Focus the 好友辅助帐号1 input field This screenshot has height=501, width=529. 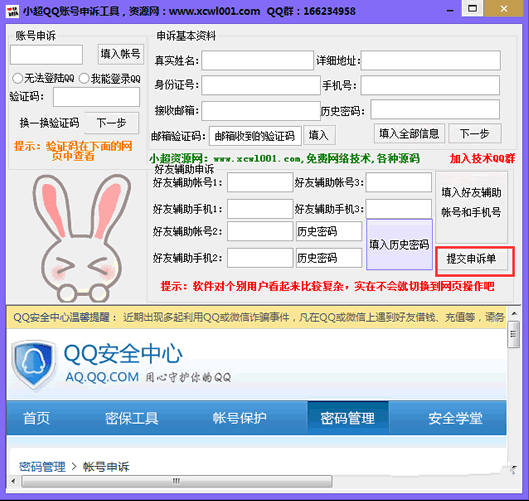point(260,182)
